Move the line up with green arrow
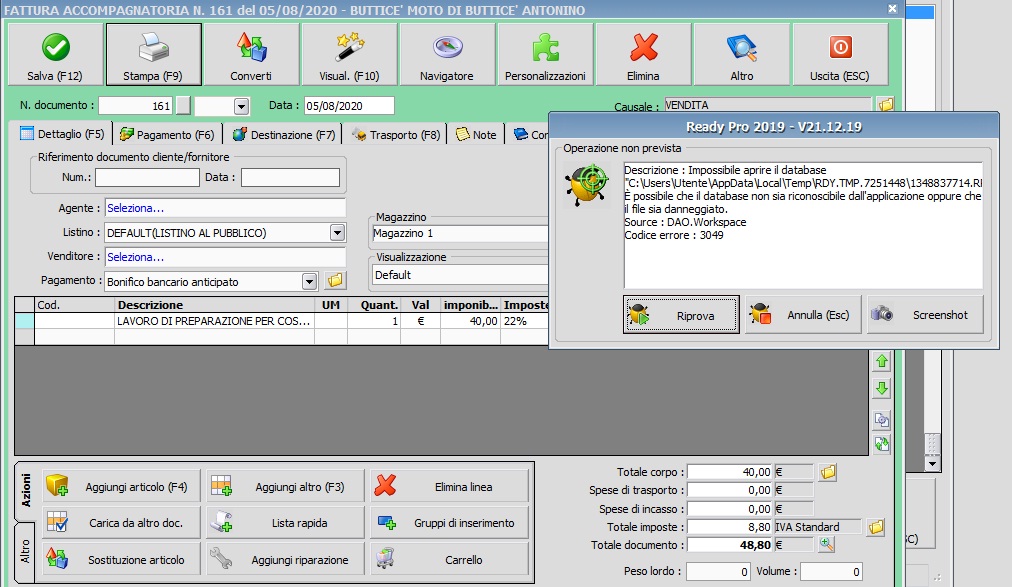The width and height of the screenshot is (1012, 587). pos(882,361)
